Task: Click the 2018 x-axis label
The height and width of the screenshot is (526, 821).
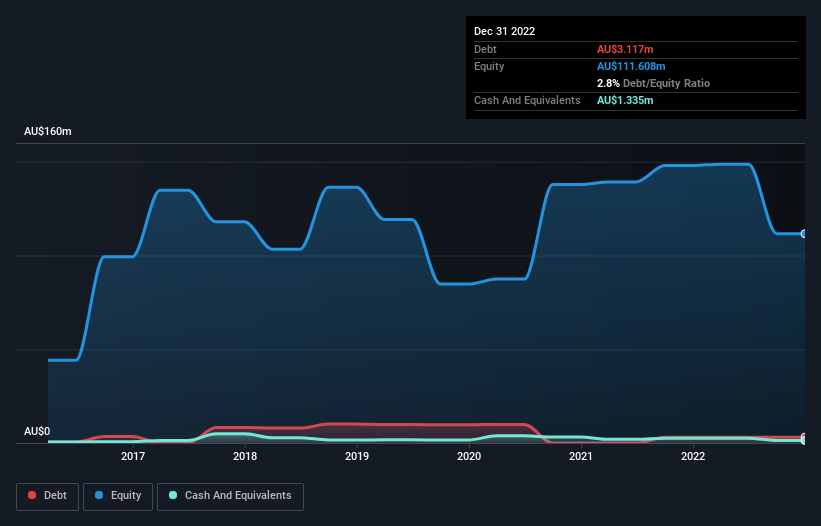Action: (x=245, y=456)
